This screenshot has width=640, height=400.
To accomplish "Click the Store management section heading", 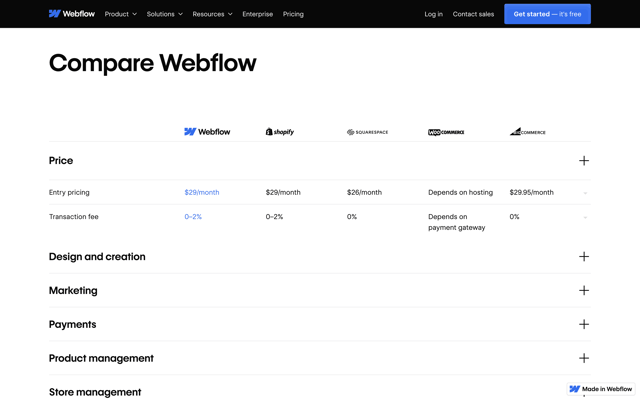I will [x=95, y=392].
